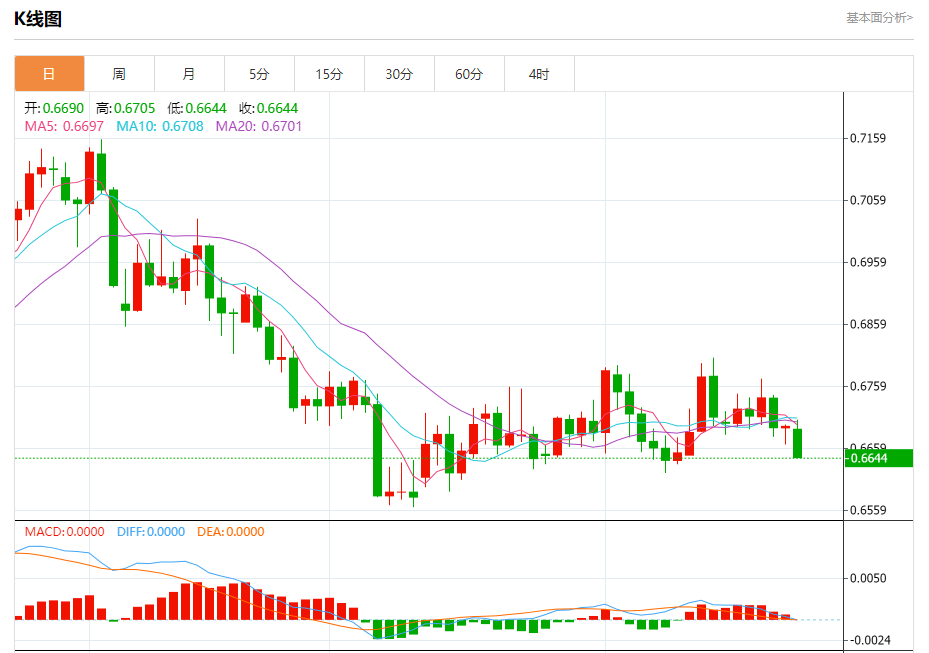Open the 基本面分析> link

point(879,18)
